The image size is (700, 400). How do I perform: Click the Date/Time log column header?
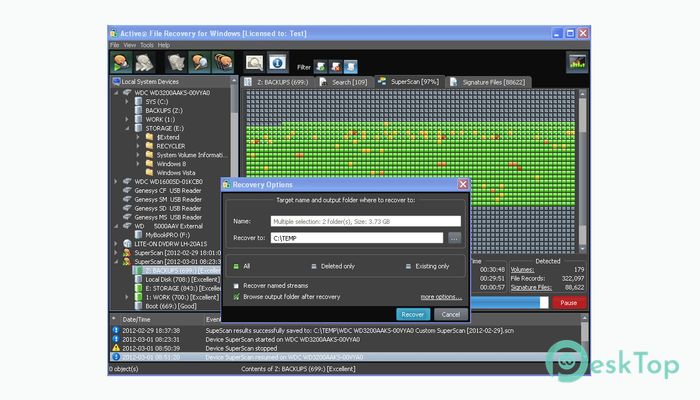click(136, 320)
